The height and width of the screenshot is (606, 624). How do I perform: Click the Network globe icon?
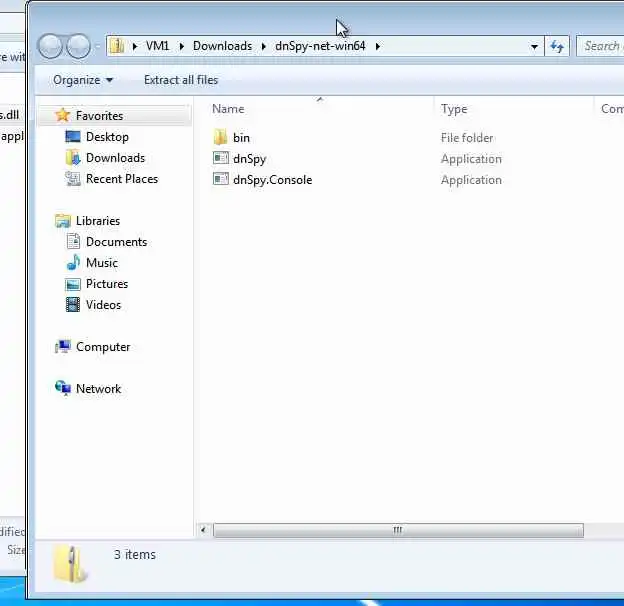pyautogui.click(x=63, y=388)
